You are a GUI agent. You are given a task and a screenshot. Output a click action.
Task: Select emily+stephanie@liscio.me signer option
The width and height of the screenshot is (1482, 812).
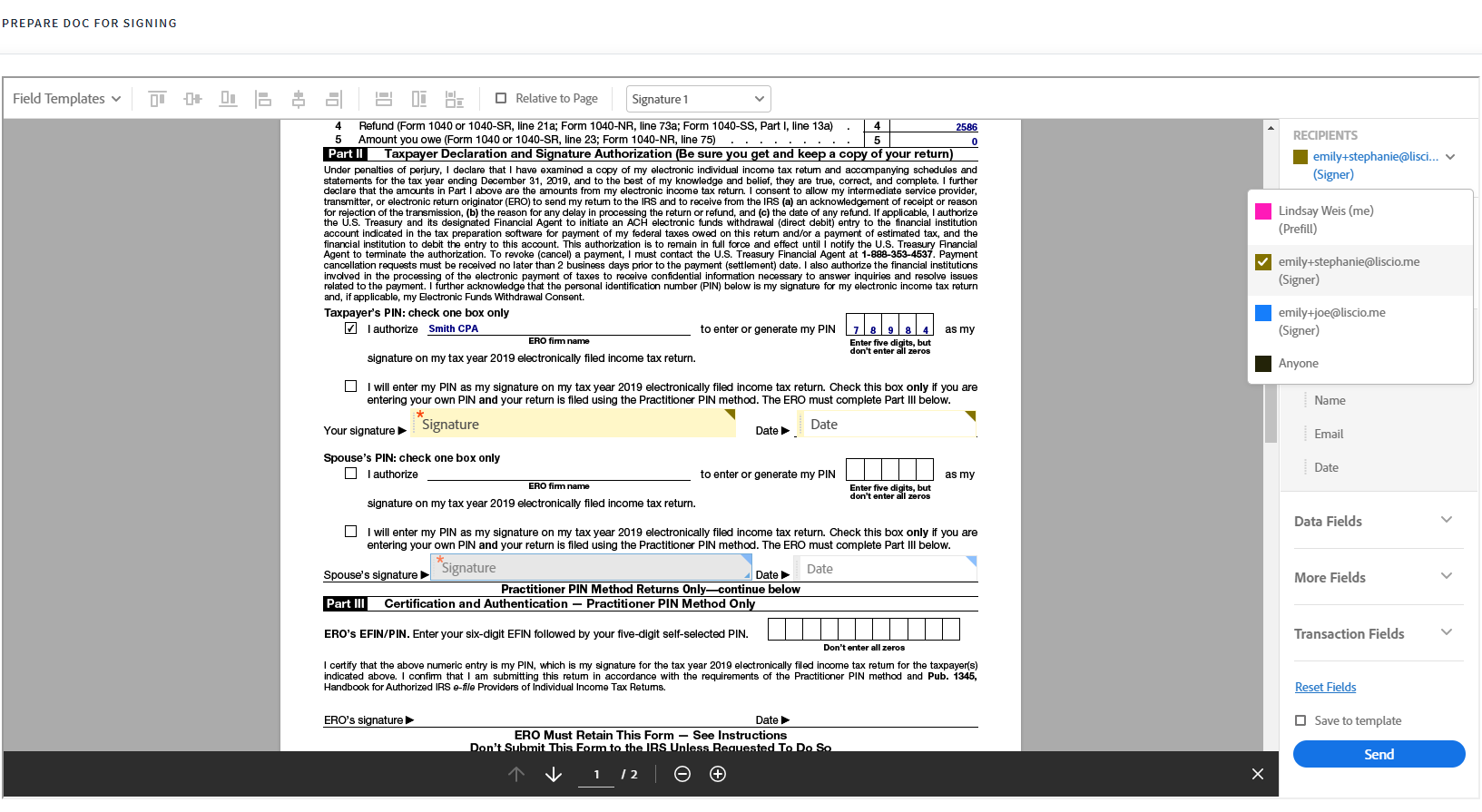pyautogui.click(x=1360, y=270)
